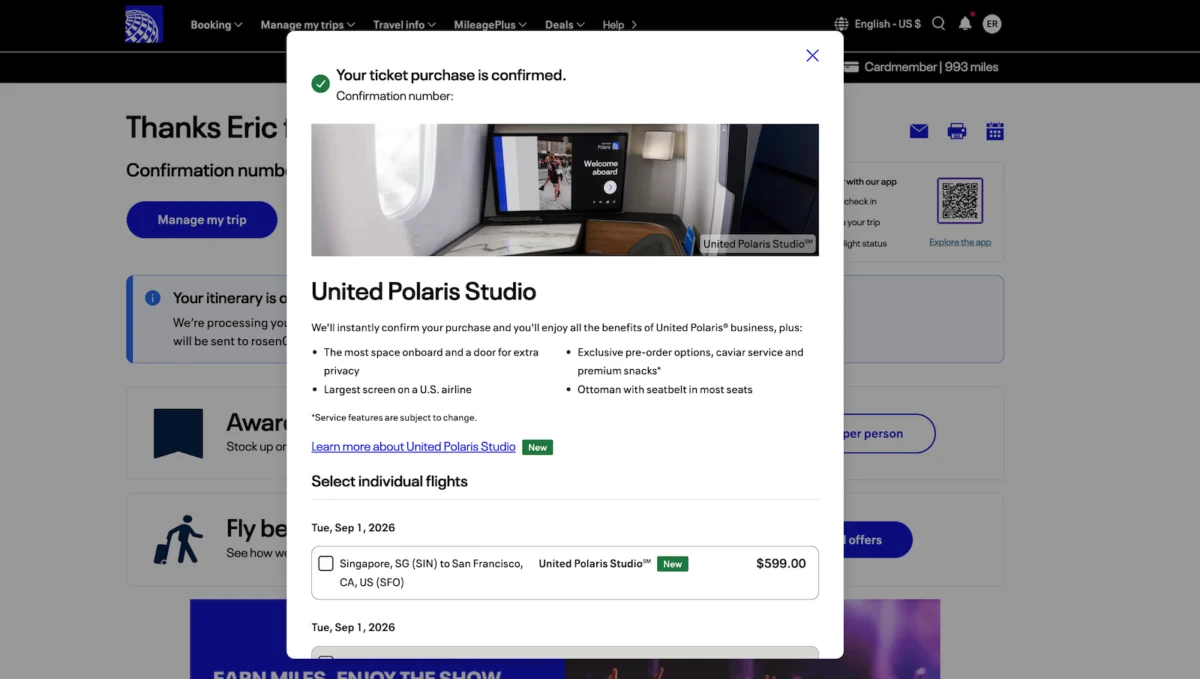Open the Travel info menu
This screenshot has width=1200, height=679.
405,25
